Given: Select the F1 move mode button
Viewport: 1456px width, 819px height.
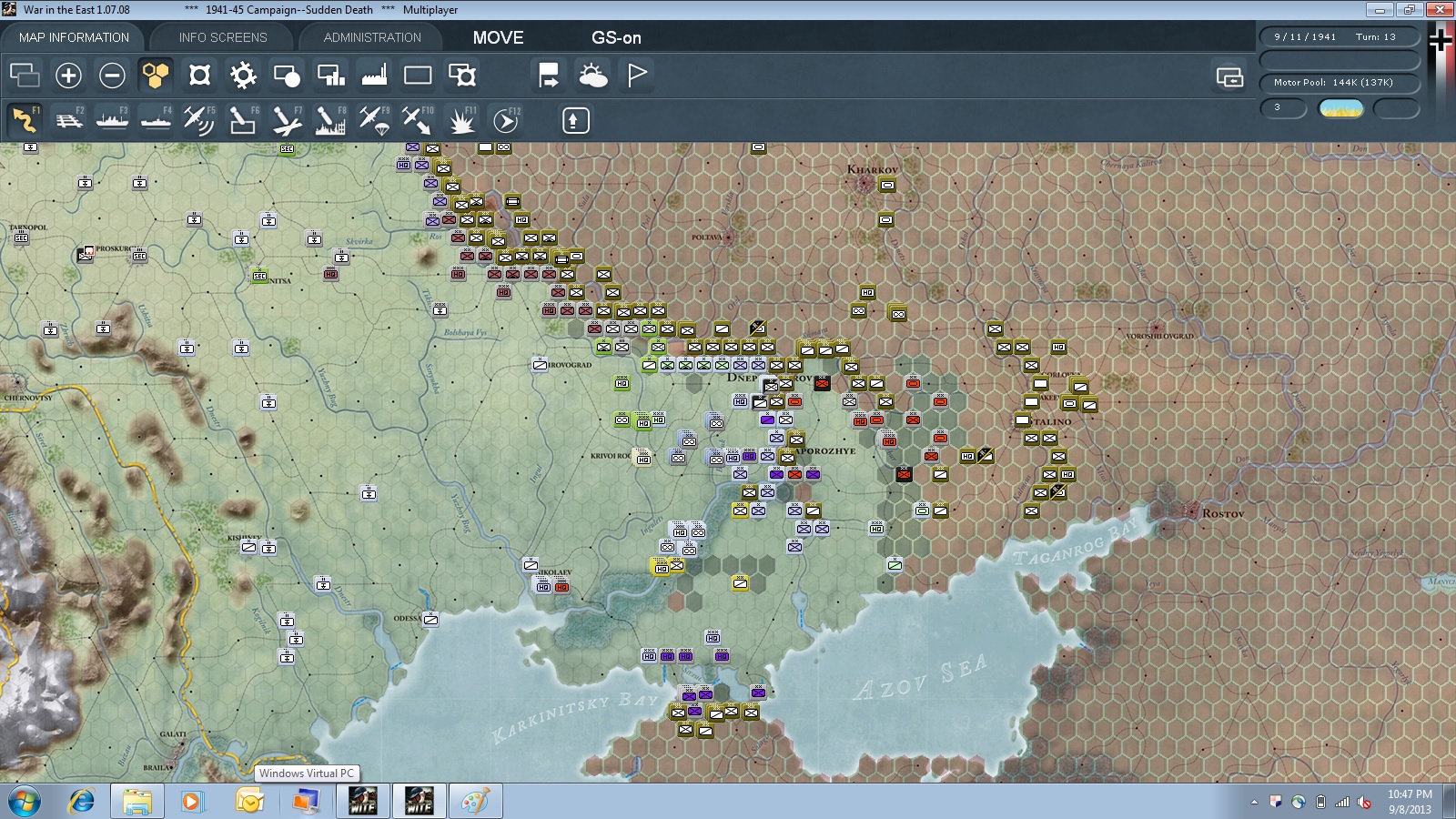Looking at the screenshot, I should point(25,120).
